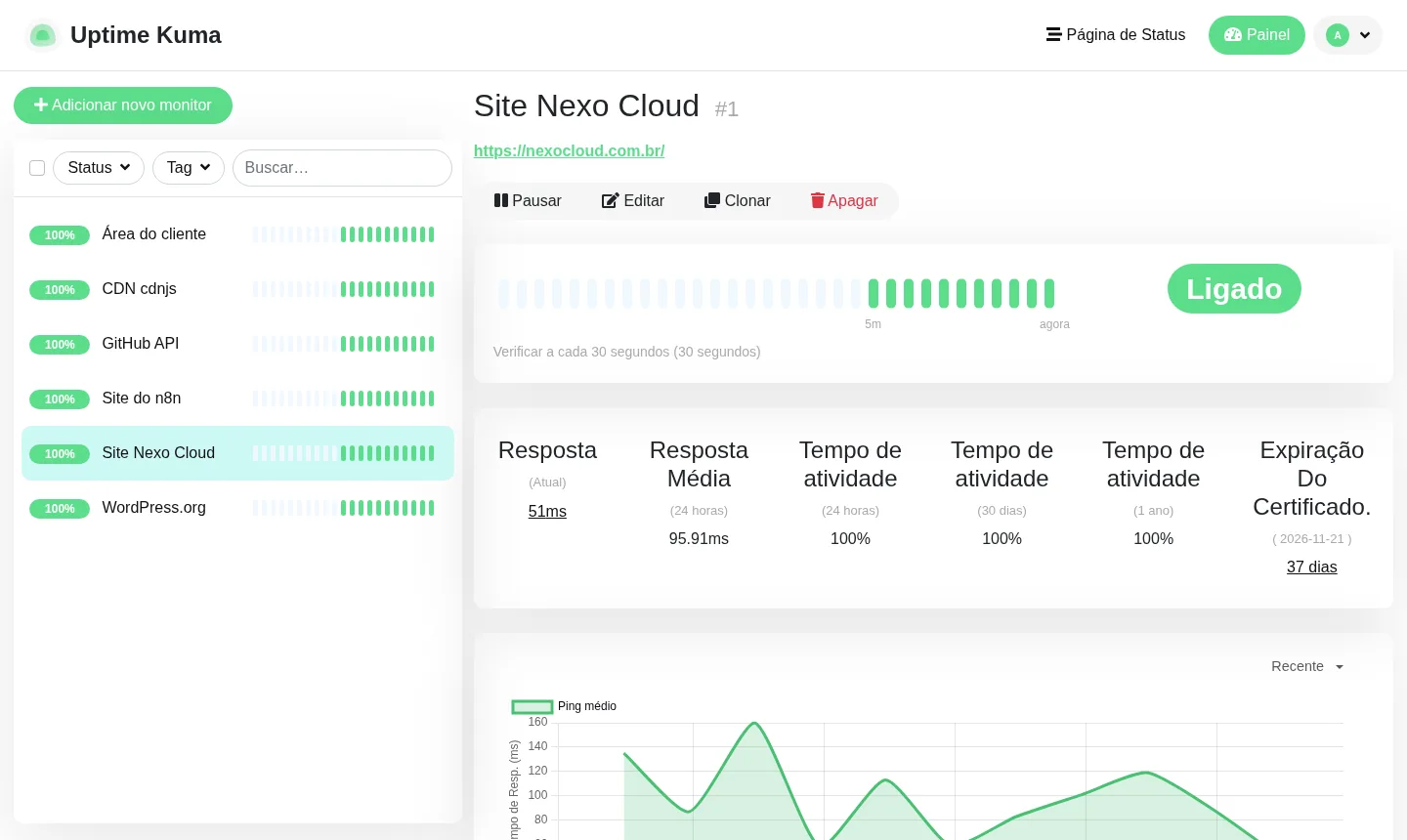
Task: Open the Tag filter dropdown
Action: pyautogui.click(x=189, y=168)
